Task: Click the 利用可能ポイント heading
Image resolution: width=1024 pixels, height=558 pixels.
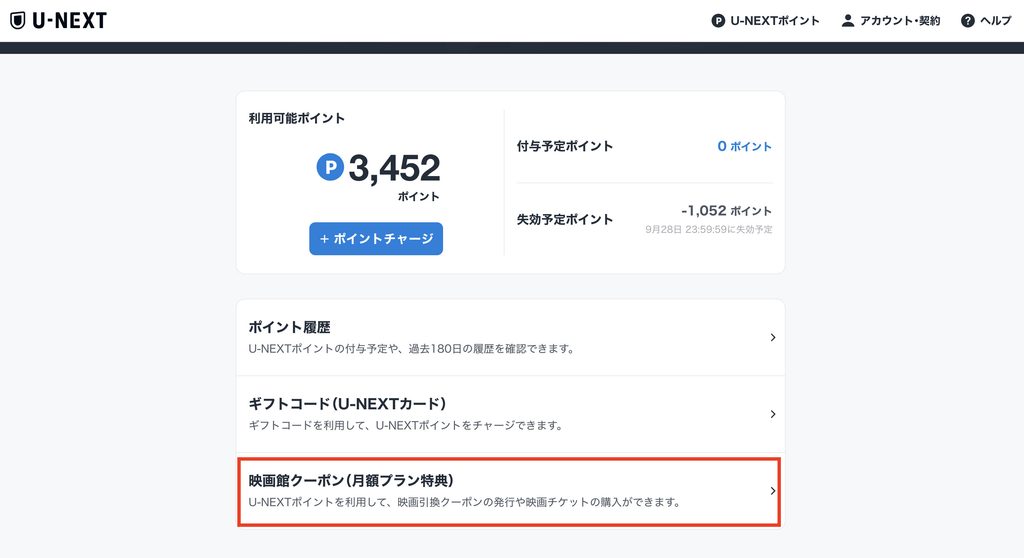Action: tap(296, 118)
